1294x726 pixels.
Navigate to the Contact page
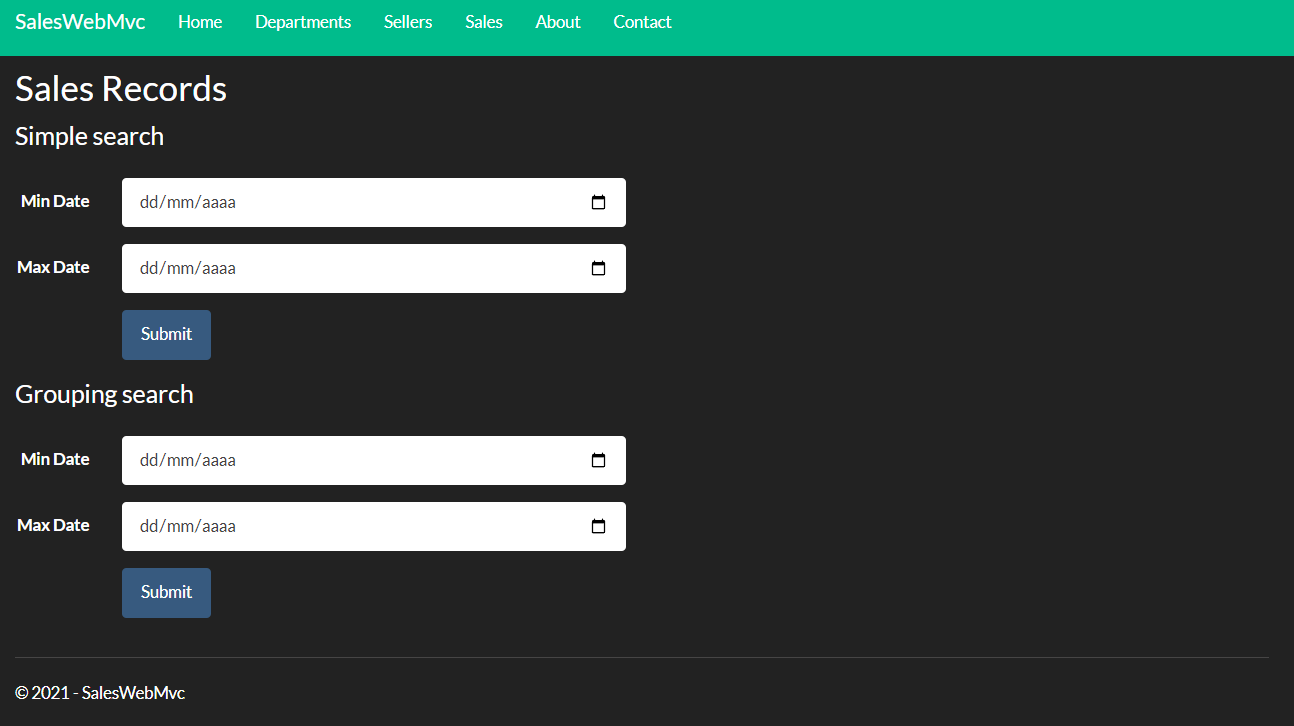pyautogui.click(x=642, y=21)
